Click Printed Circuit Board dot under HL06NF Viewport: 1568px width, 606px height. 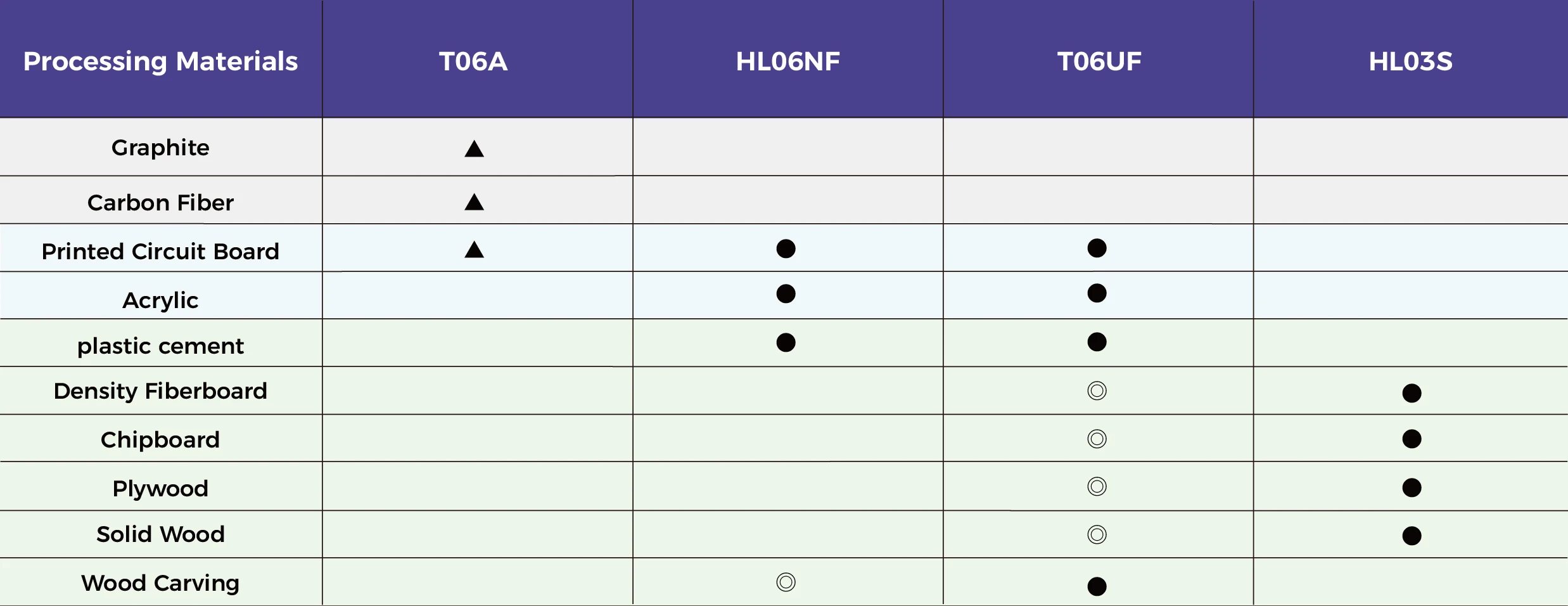click(786, 248)
